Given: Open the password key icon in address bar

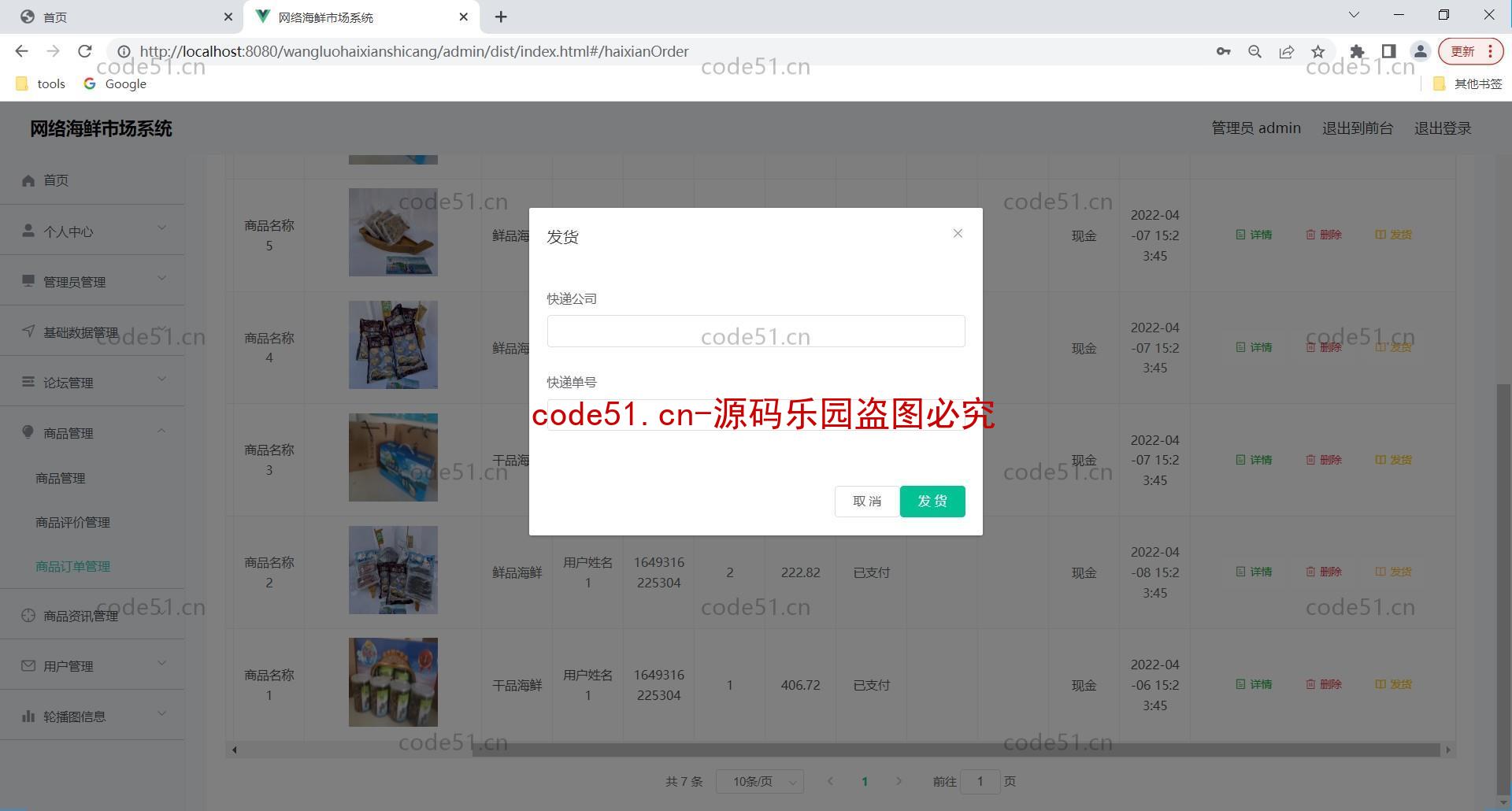Looking at the screenshot, I should (1223, 51).
